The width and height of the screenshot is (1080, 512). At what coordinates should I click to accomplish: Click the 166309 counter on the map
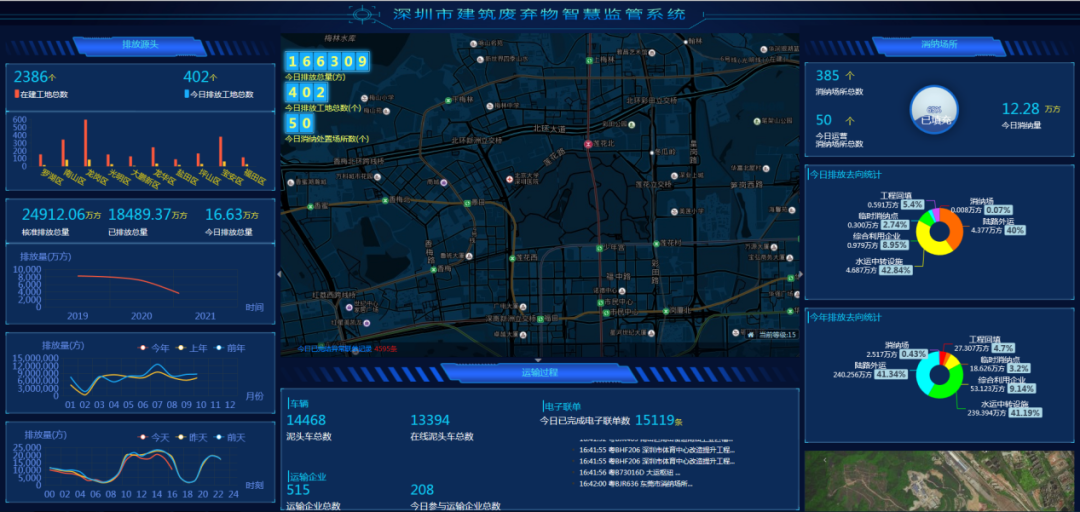(327, 62)
